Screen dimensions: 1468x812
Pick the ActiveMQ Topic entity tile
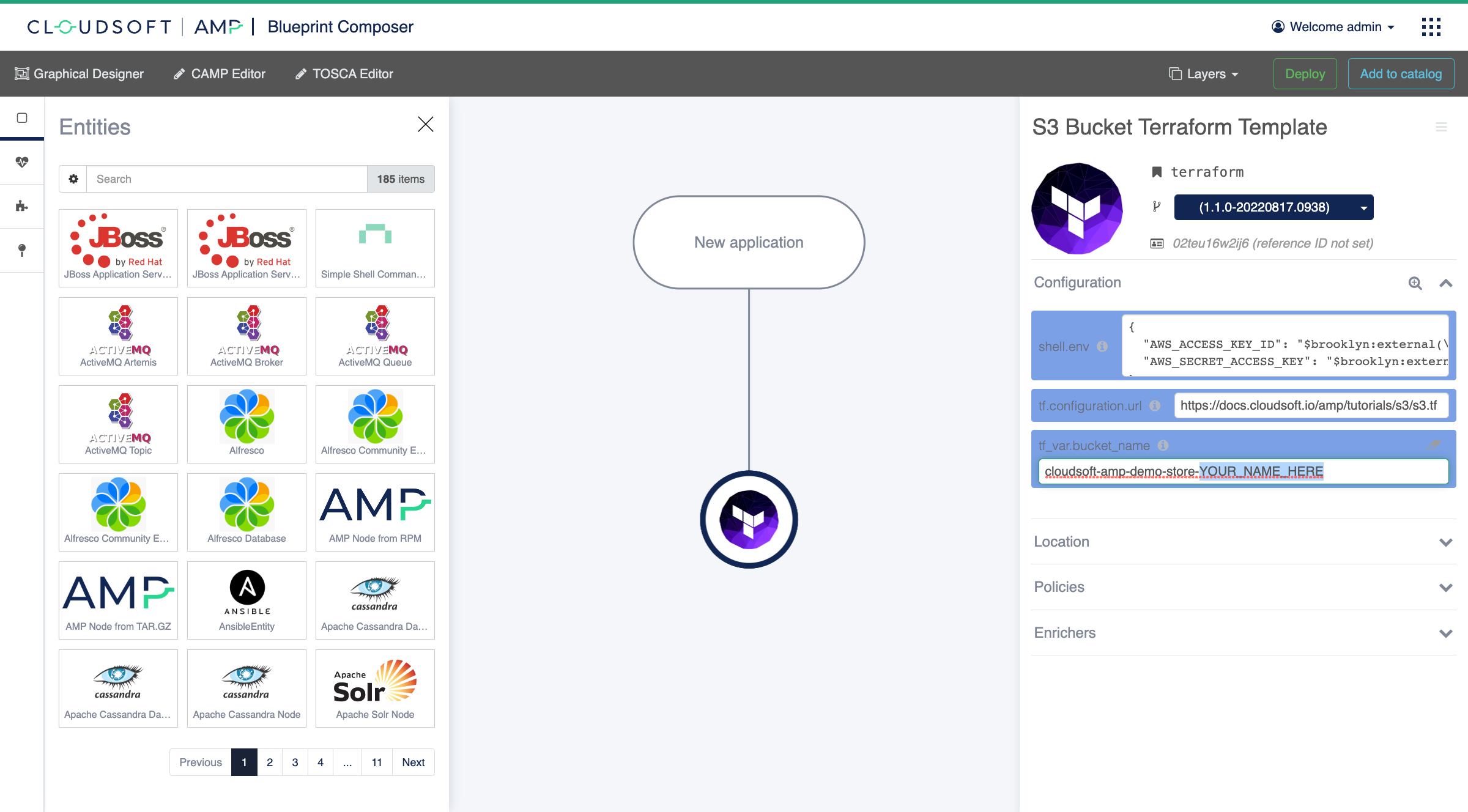[x=118, y=424]
